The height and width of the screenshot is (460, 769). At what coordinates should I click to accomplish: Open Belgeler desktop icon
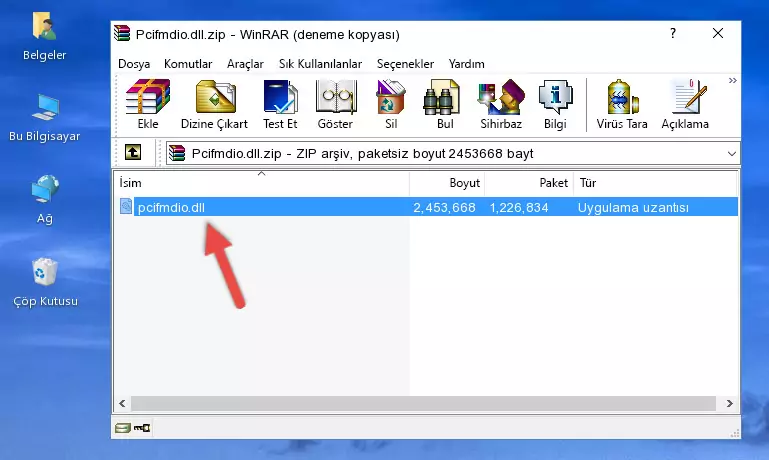[44, 37]
